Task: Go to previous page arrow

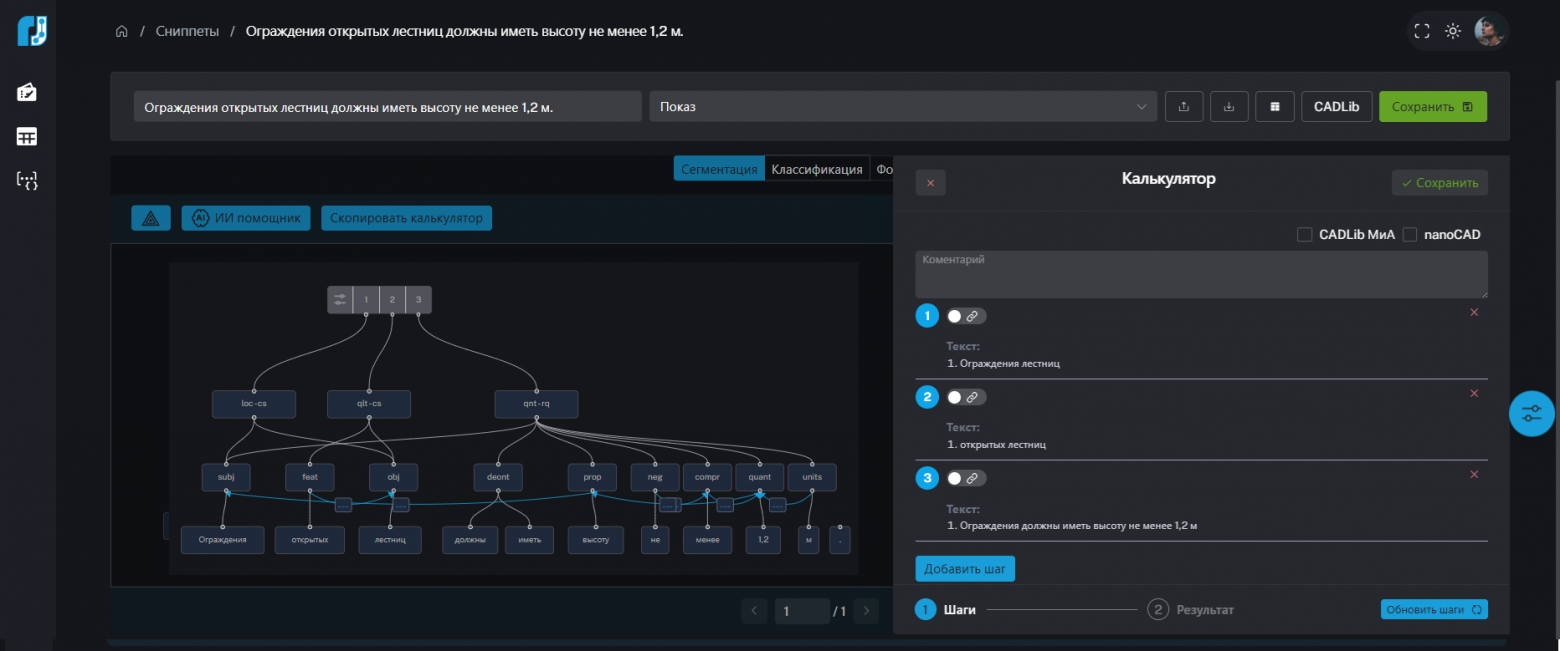Action: pos(755,611)
